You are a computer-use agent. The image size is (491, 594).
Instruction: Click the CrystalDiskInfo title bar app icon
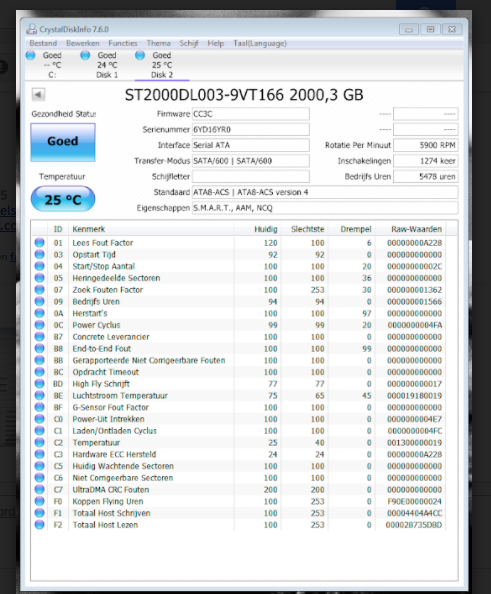tap(31, 29)
